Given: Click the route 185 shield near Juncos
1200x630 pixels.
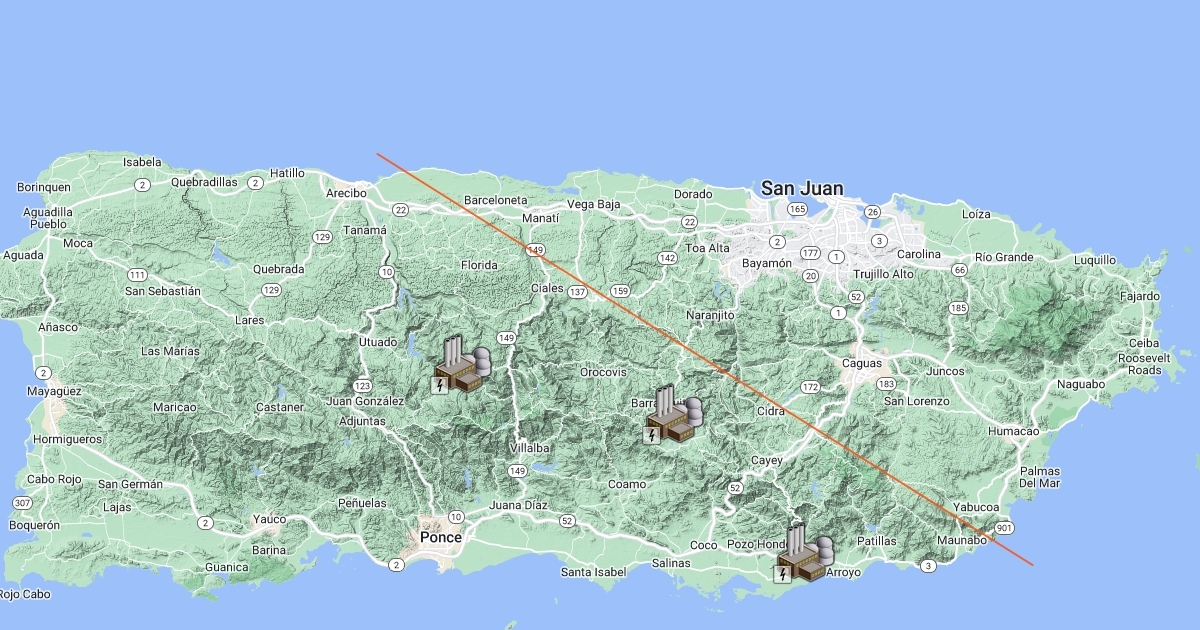Looking at the screenshot, I should [x=958, y=308].
